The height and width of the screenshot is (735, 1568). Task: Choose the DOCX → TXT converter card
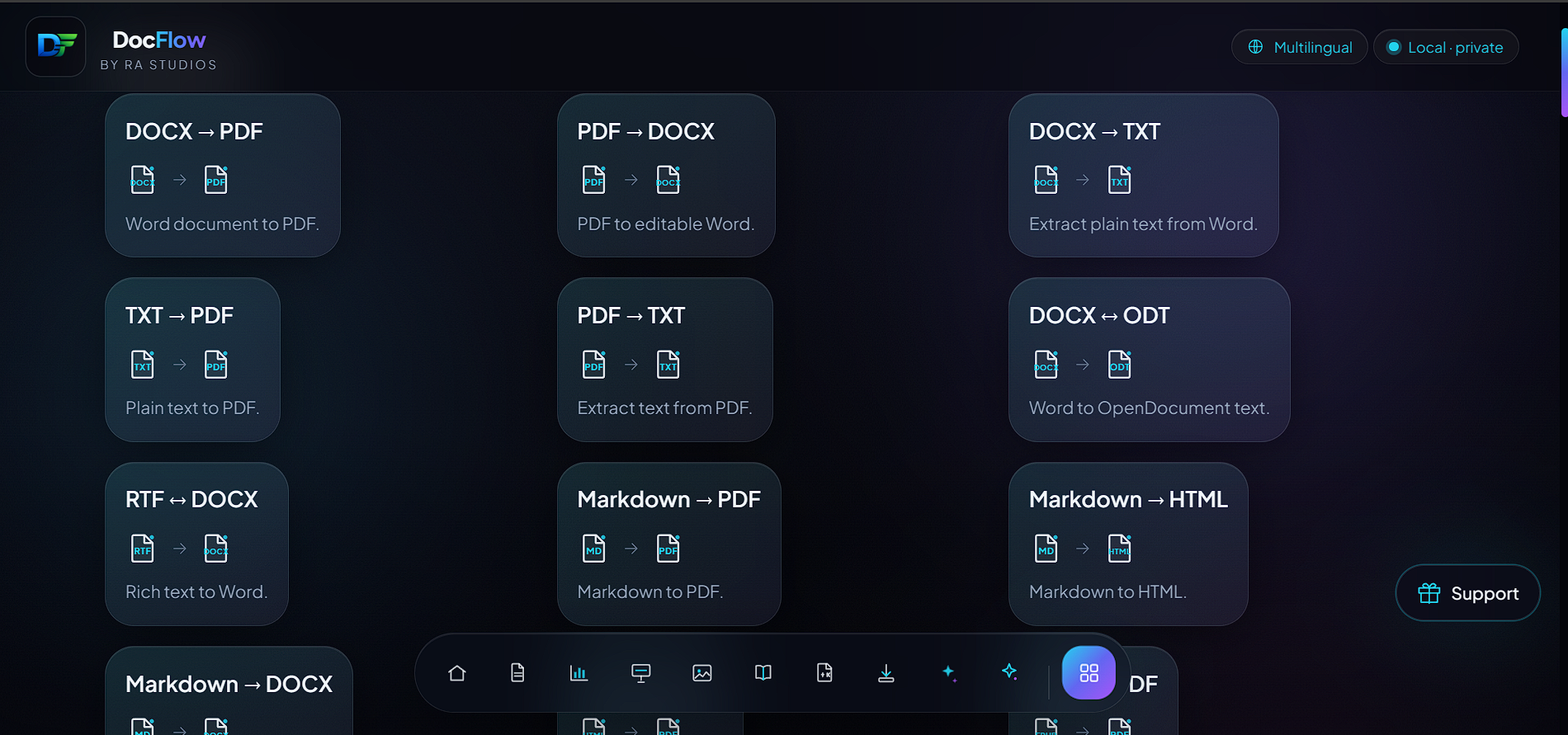coord(1144,175)
